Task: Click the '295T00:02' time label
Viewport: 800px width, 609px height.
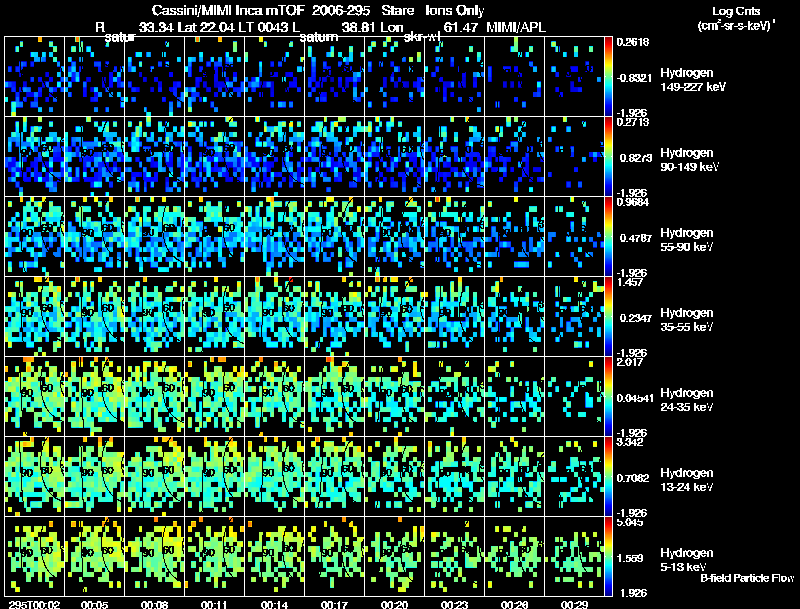Action: [34, 604]
